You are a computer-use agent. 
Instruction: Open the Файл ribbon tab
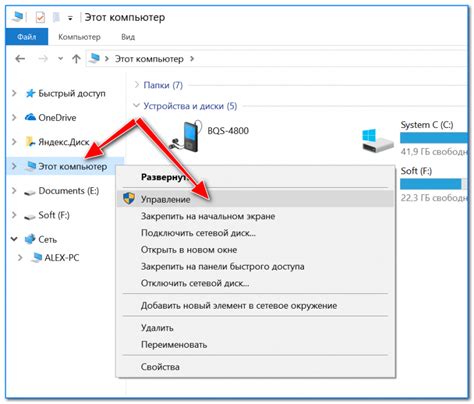27,37
